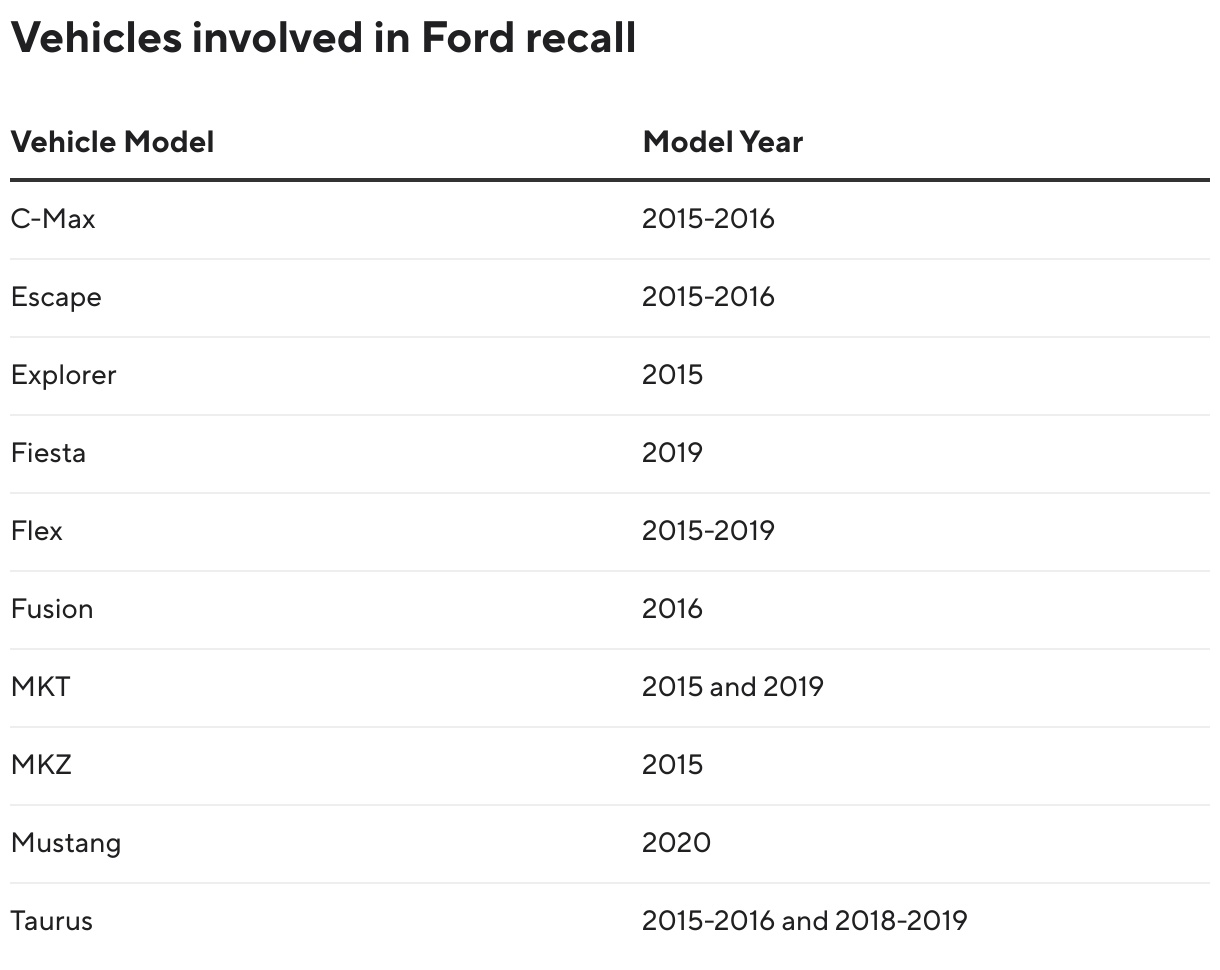Click the Vehicle Model column header
The width and height of the screenshot is (1220, 970).
point(112,142)
